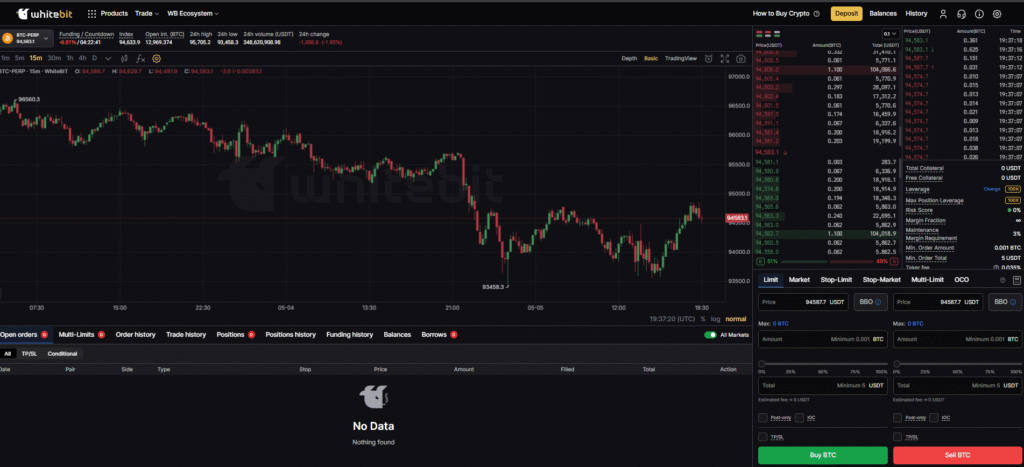Open the info circle icon in header
This screenshot has width=1024, height=467.
[979, 14]
